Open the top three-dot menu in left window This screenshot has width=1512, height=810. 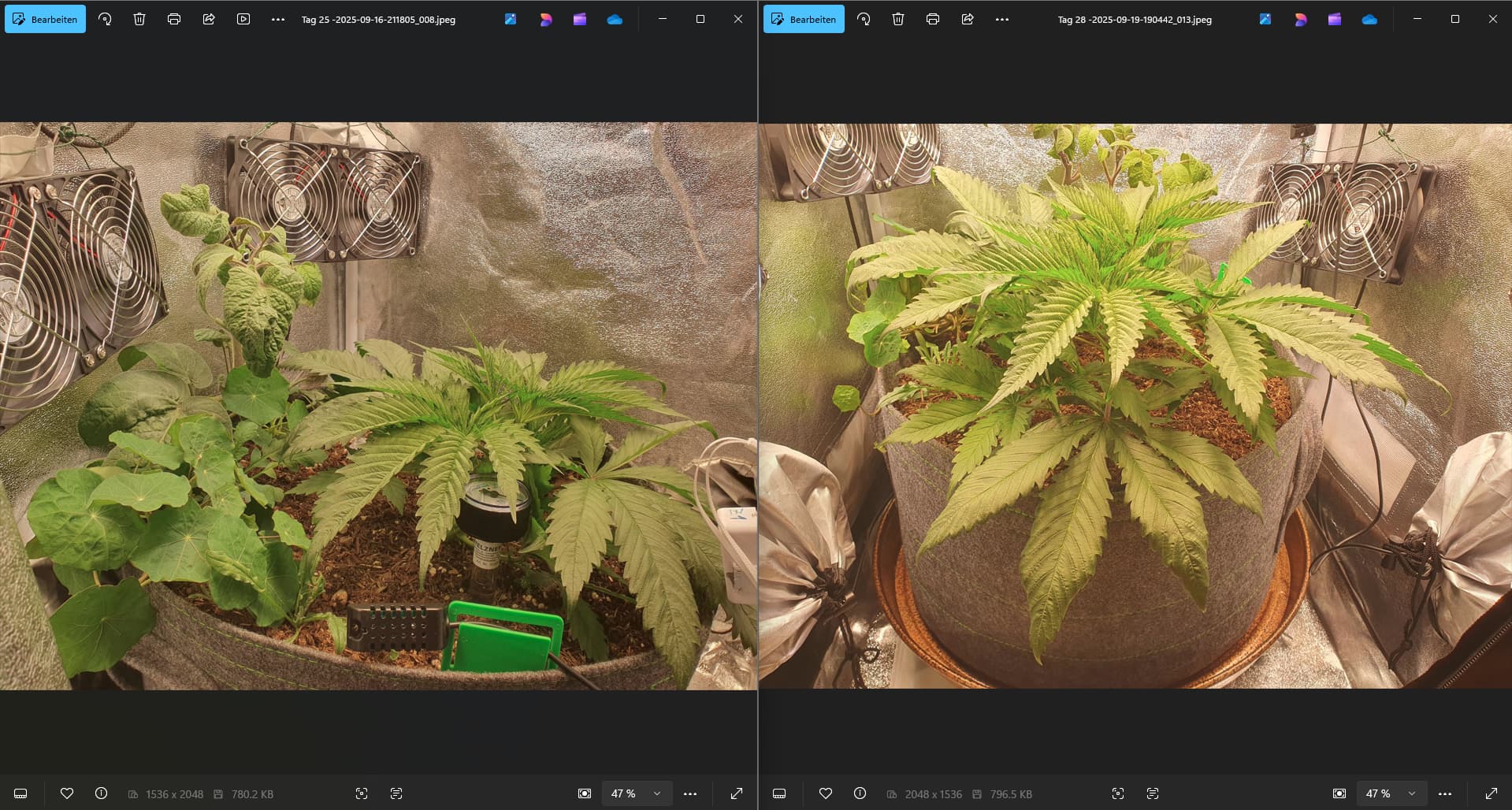(x=278, y=20)
